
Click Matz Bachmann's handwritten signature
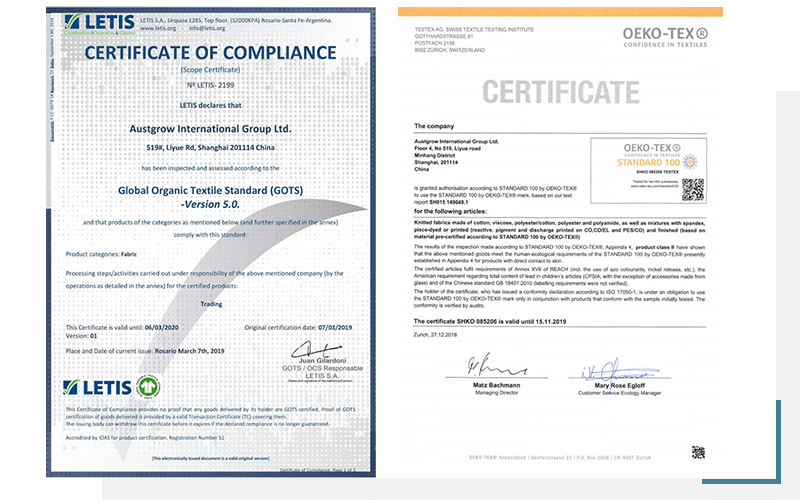495,364
